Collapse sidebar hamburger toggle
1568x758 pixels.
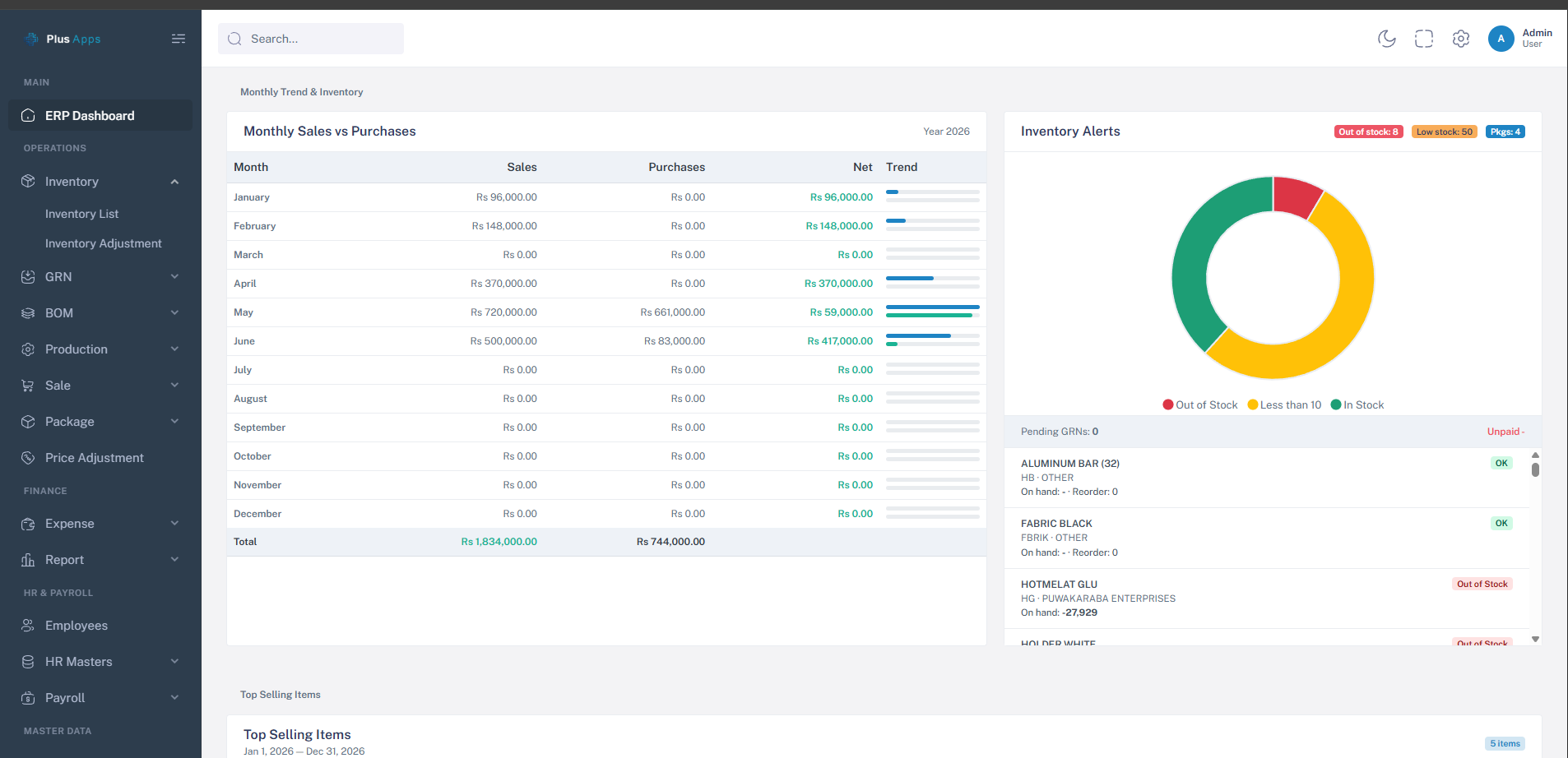tap(179, 39)
